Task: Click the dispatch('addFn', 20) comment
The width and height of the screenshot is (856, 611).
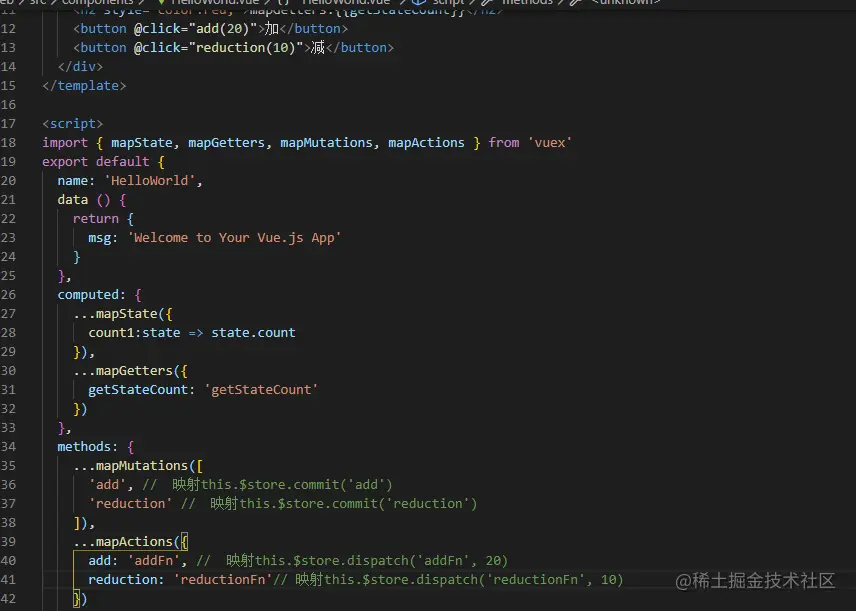Action: (352, 561)
